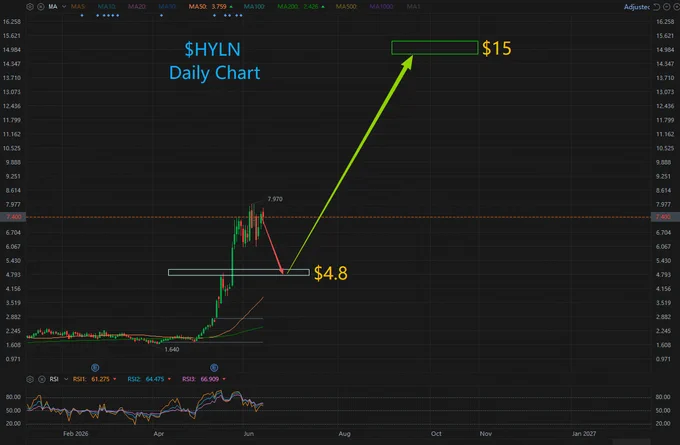Click the MA1000 legend label
The image size is (680, 445).
381,7
